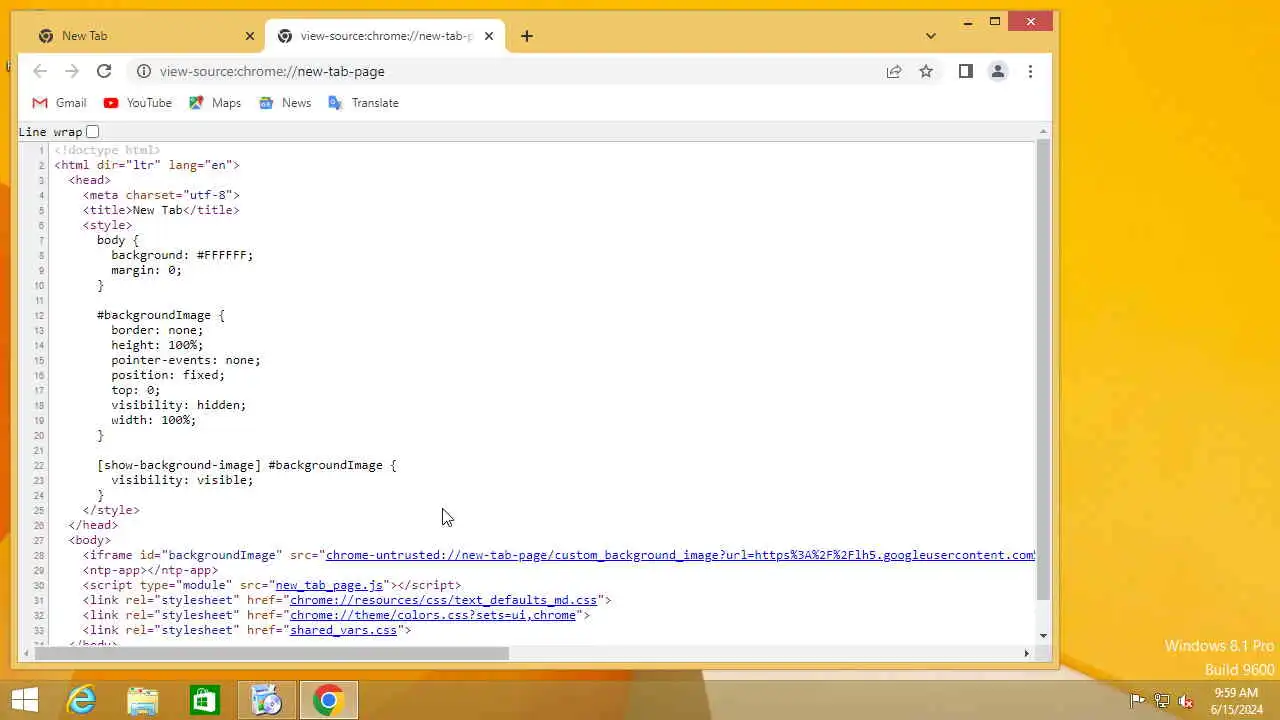Open the Windows Store taskbar icon

[x=205, y=700]
